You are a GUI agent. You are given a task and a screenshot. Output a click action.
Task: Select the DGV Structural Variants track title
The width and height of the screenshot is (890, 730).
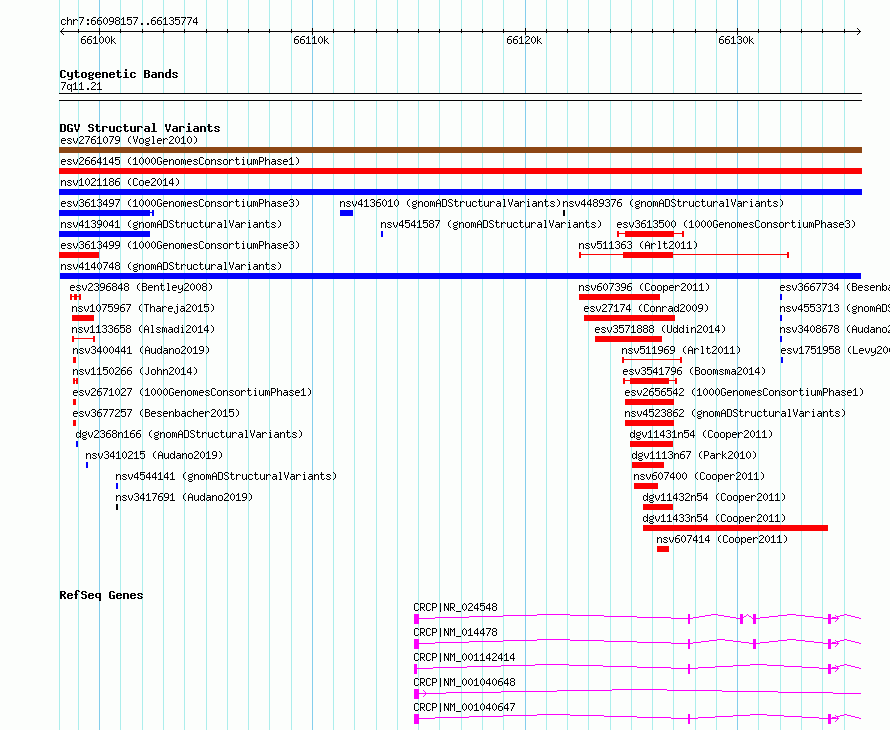140,128
